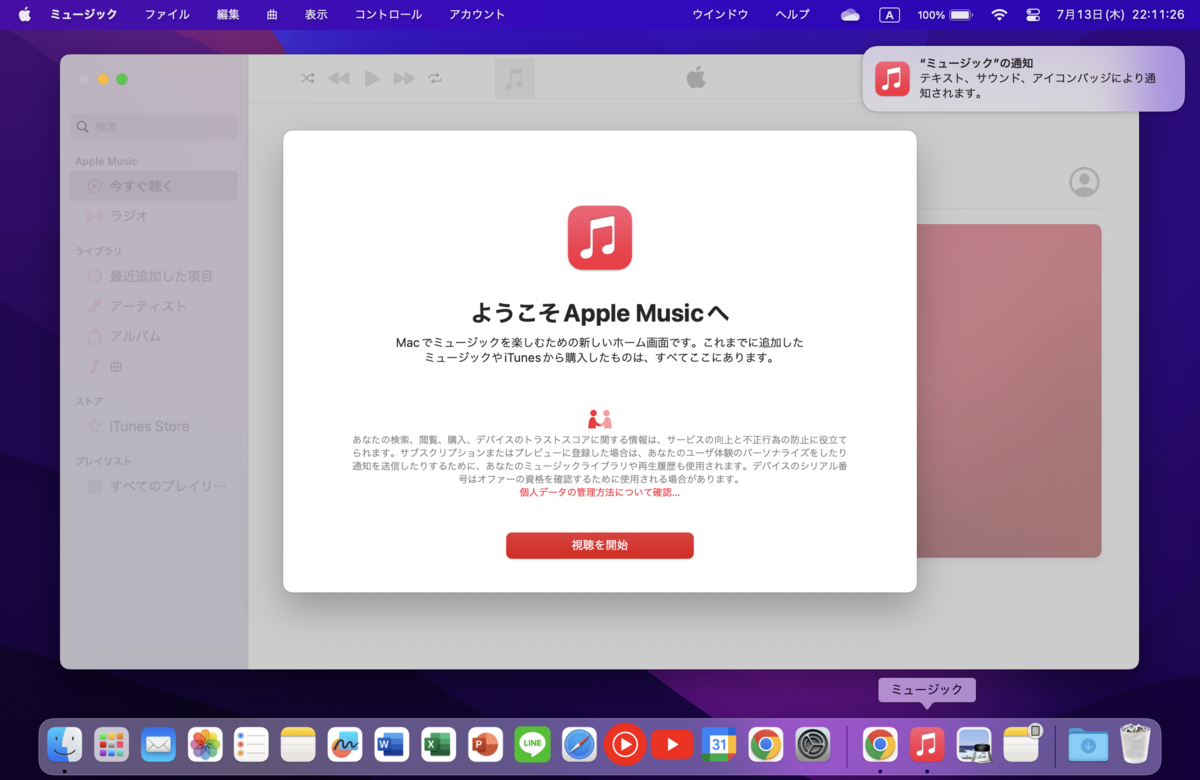The height and width of the screenshot is (780, 1200).
Task: Skip to the previous track
Action: [x=339, y=78]
